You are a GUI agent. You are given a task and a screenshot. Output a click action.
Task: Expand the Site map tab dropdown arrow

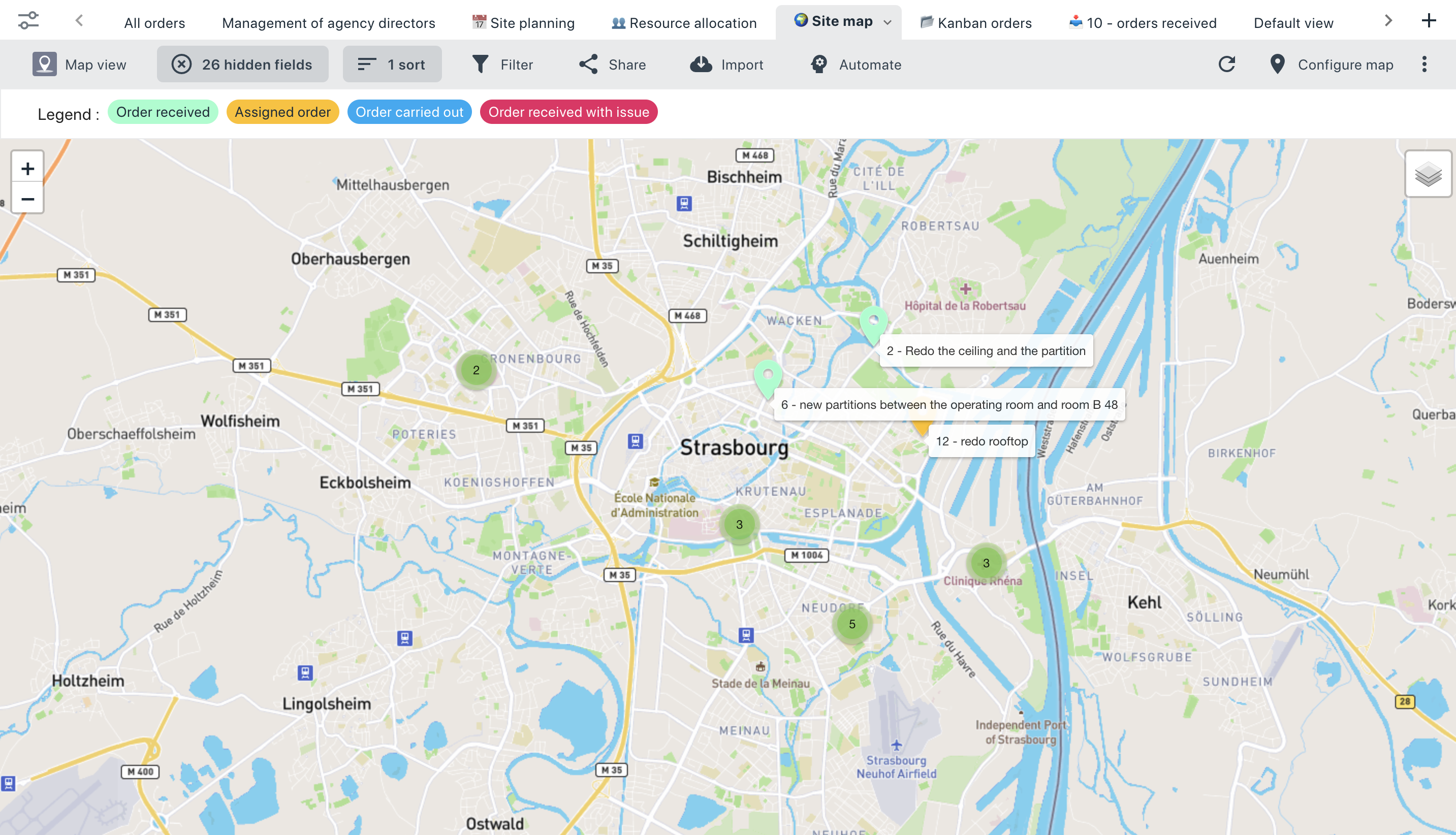pyautogui.click(x=887, y=22)
